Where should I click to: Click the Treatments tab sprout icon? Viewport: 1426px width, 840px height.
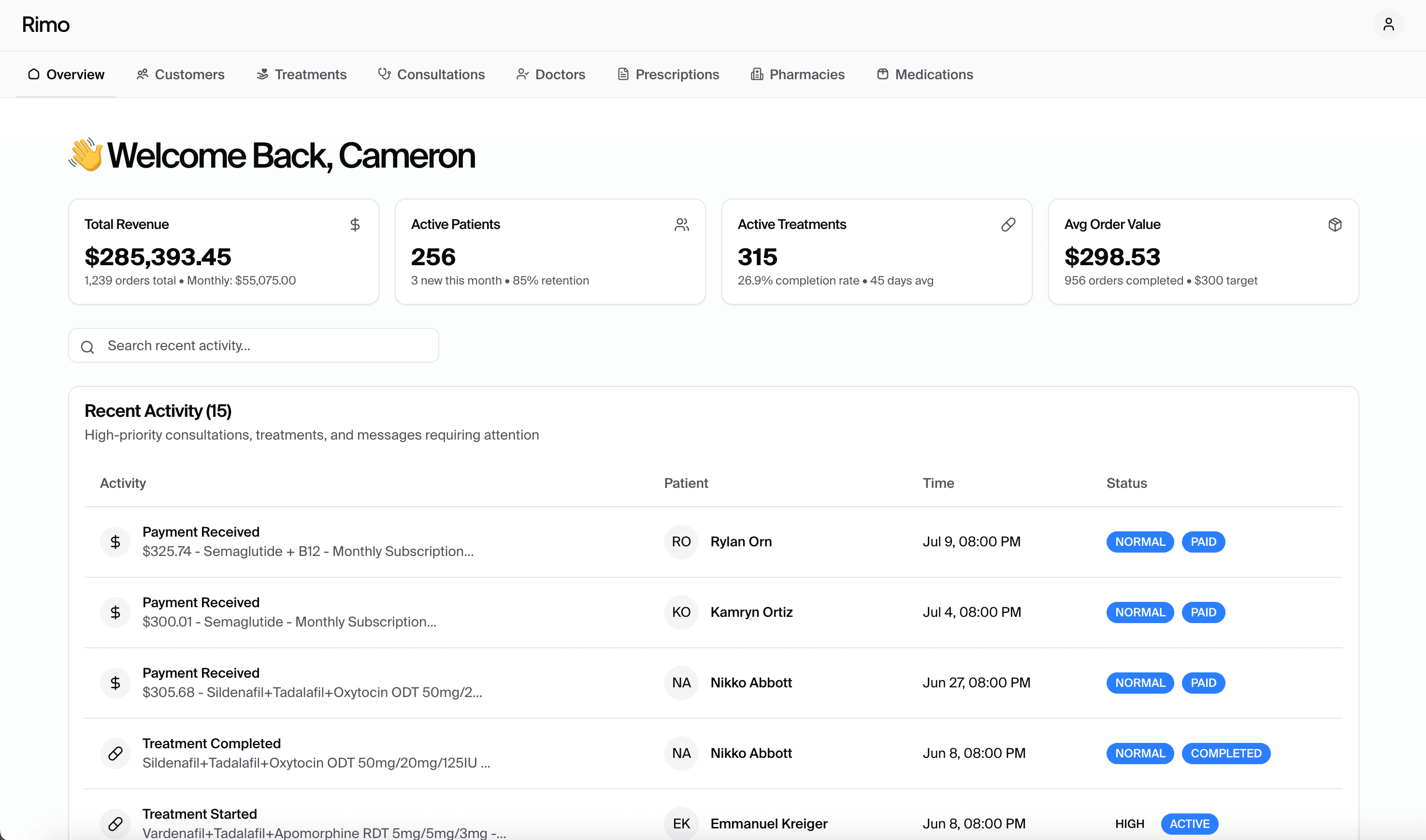coord(263,74)
